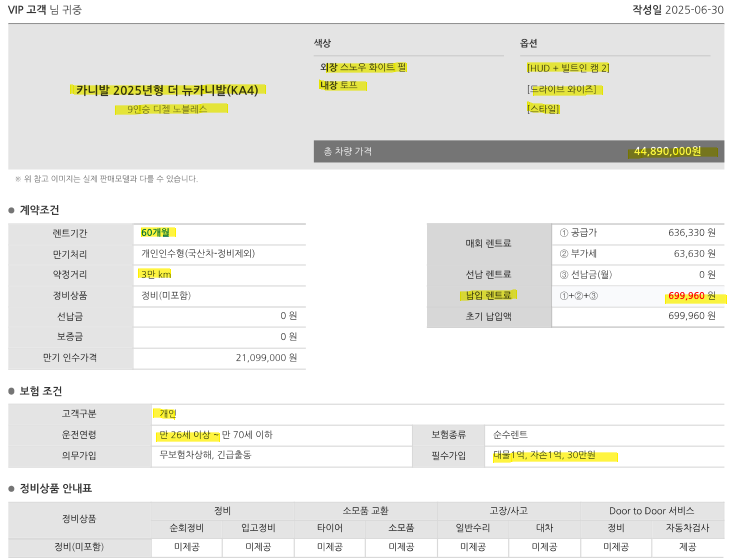Click the 옵션 section header
Screen dimensions: 739x559
pyautogui.click(x=528, y=43)
